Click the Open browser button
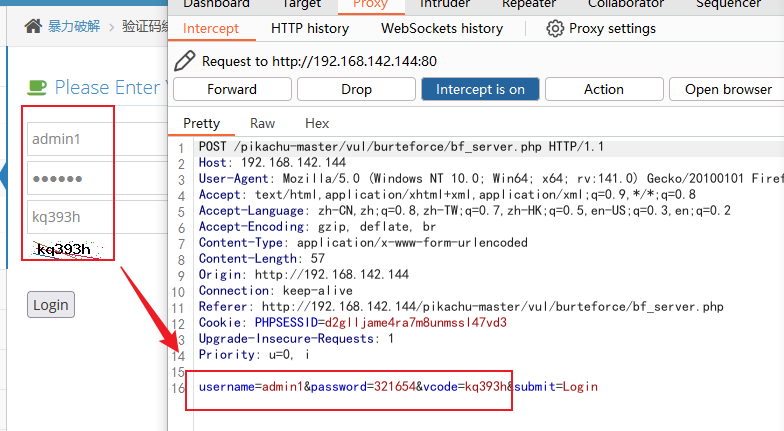This screenshot has width=784, height=431. click(728, 90)
